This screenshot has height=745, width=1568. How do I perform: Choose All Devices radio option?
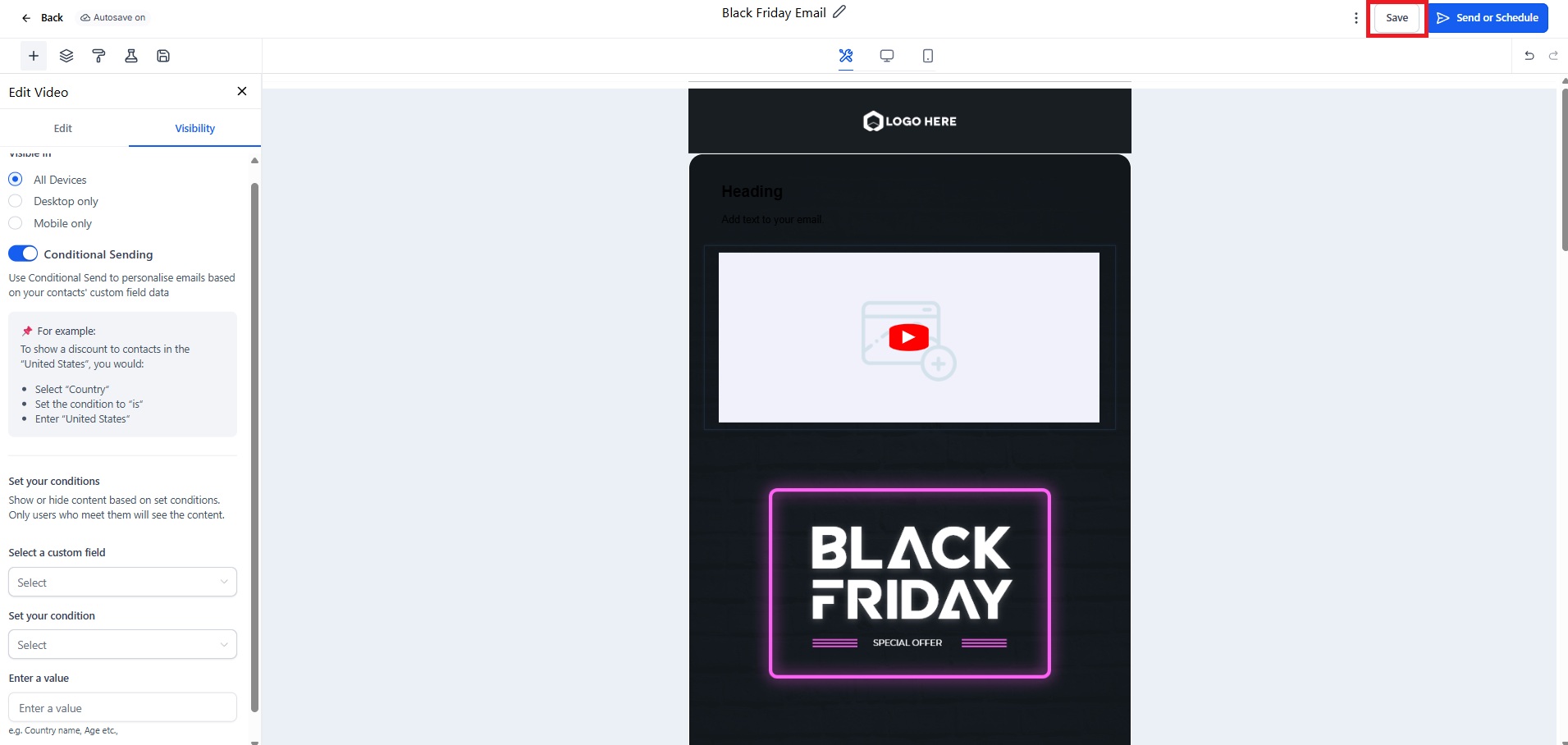[x=16, y=179]
